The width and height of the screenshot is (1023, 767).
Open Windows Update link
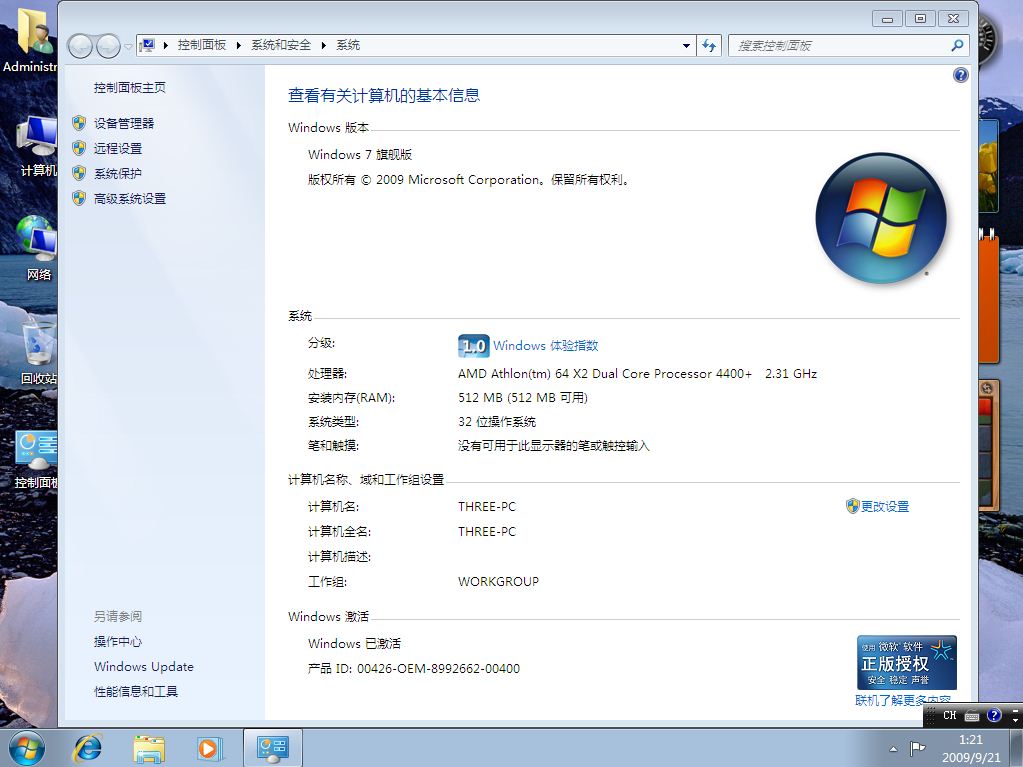coord(144,667)
